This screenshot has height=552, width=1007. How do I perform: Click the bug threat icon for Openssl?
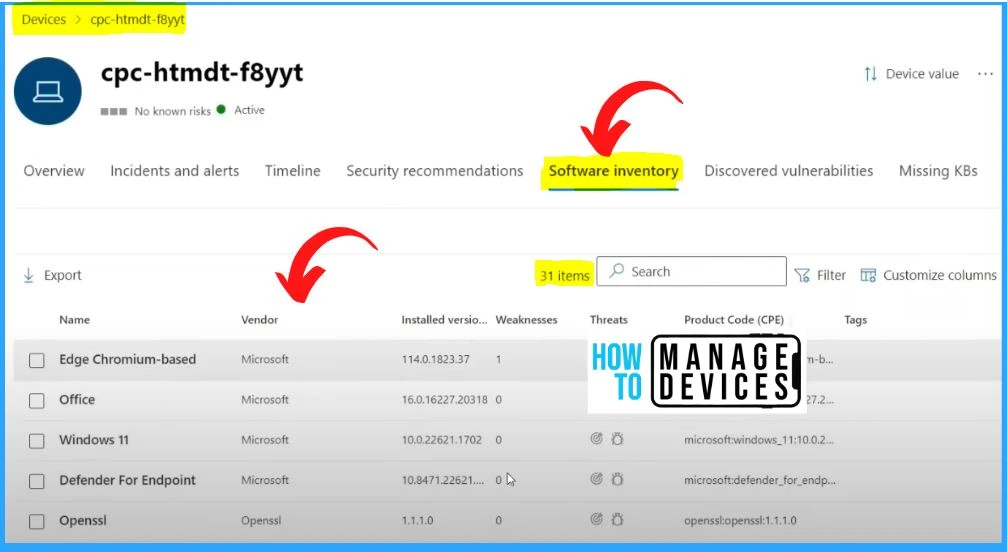617,519
